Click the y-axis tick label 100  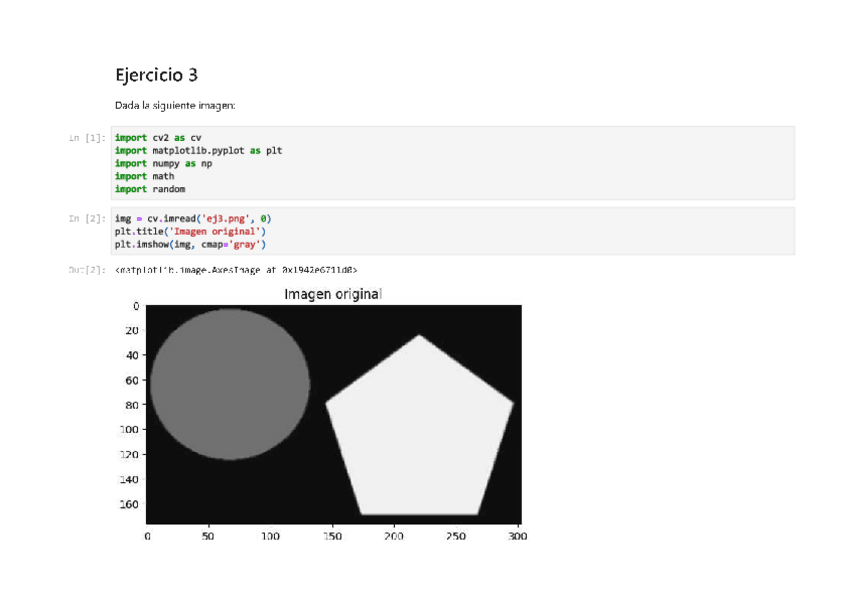tap(128, 429)
